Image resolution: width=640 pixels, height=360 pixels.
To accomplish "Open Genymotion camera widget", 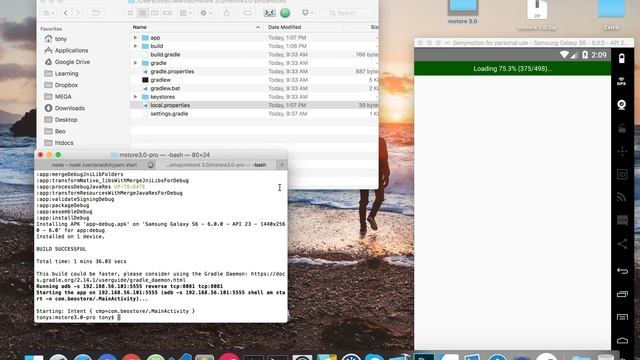I will [x=622, y=105].
